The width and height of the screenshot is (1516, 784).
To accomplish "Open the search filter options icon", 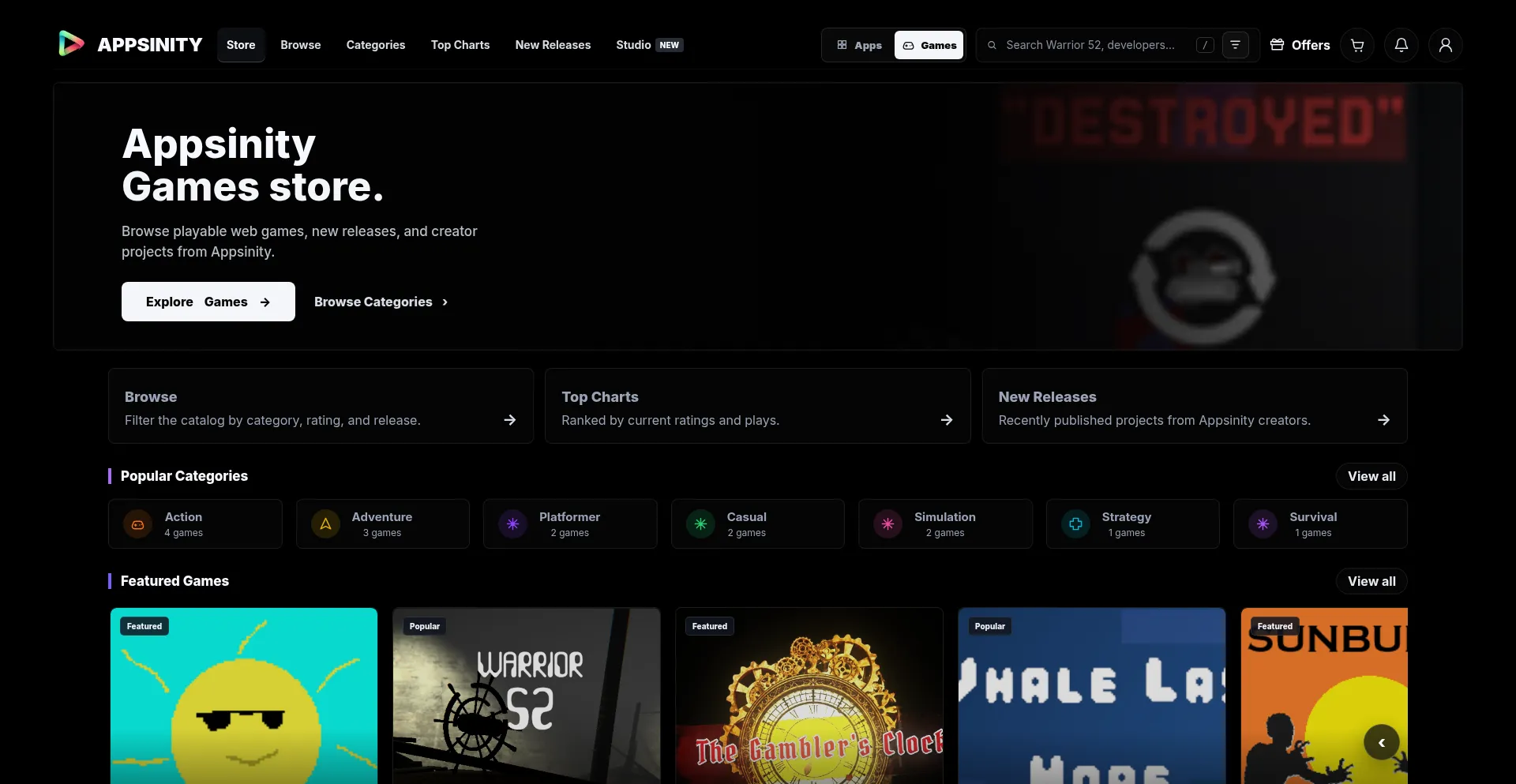I will [1236, 45].
